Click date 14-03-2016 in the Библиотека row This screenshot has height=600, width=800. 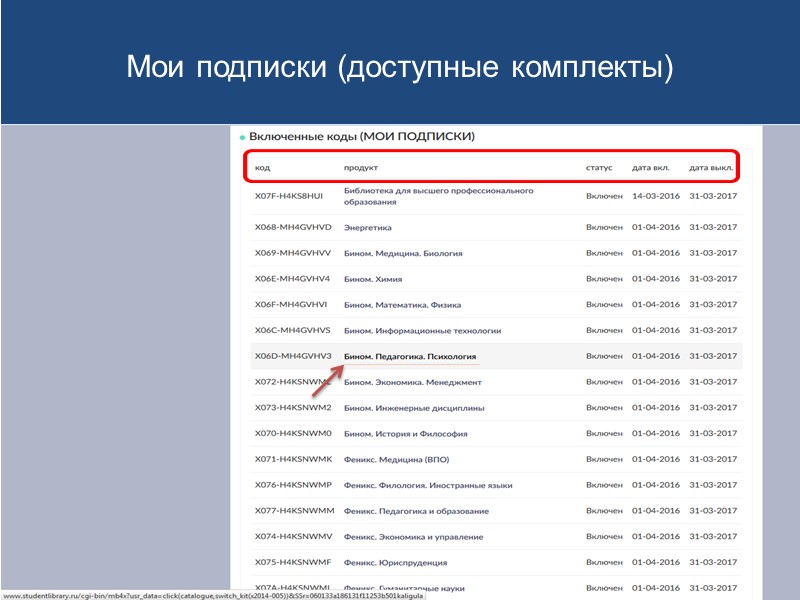click(x=656, y=196)
